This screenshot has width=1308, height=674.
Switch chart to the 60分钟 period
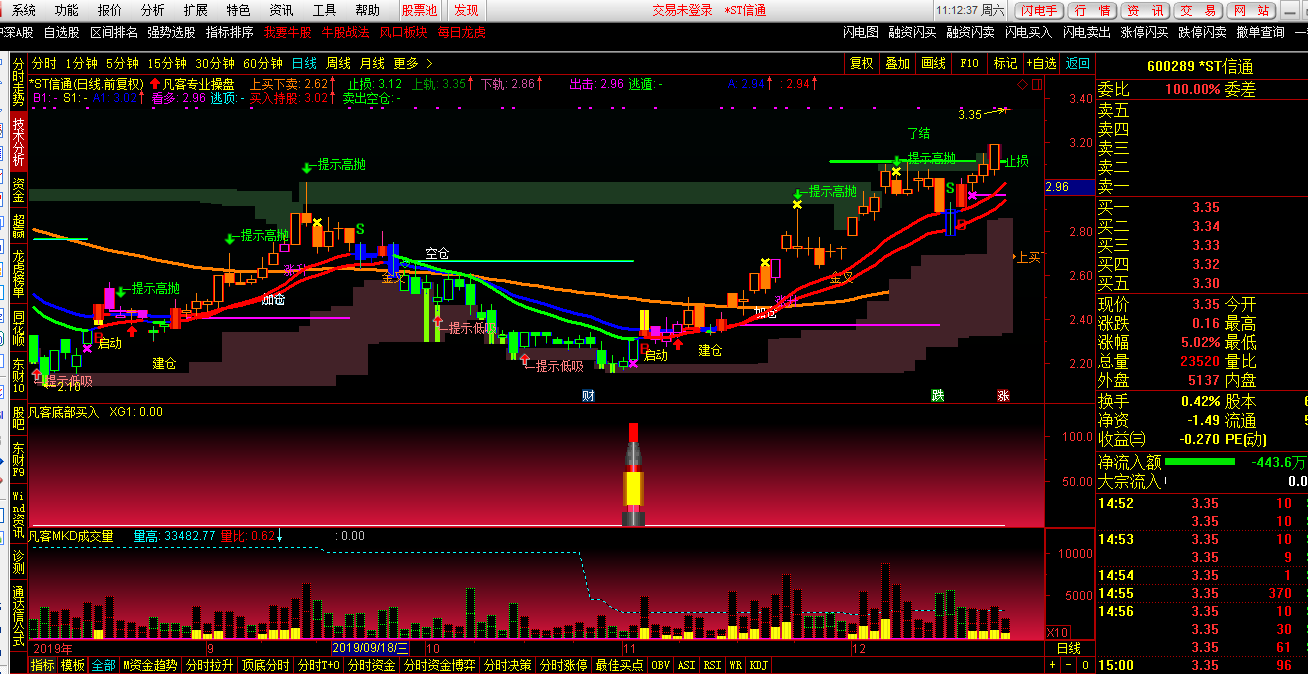(x=262, y=63)
